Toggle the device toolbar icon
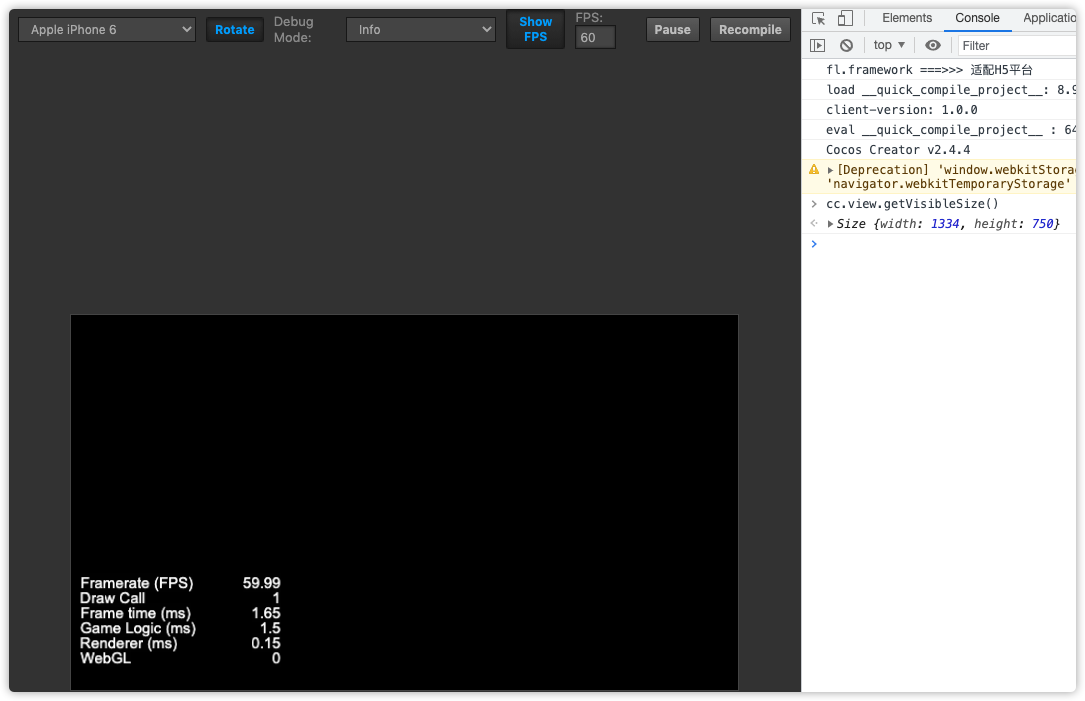This screenshot has width=1085, height=701. [x=845, y=18]
